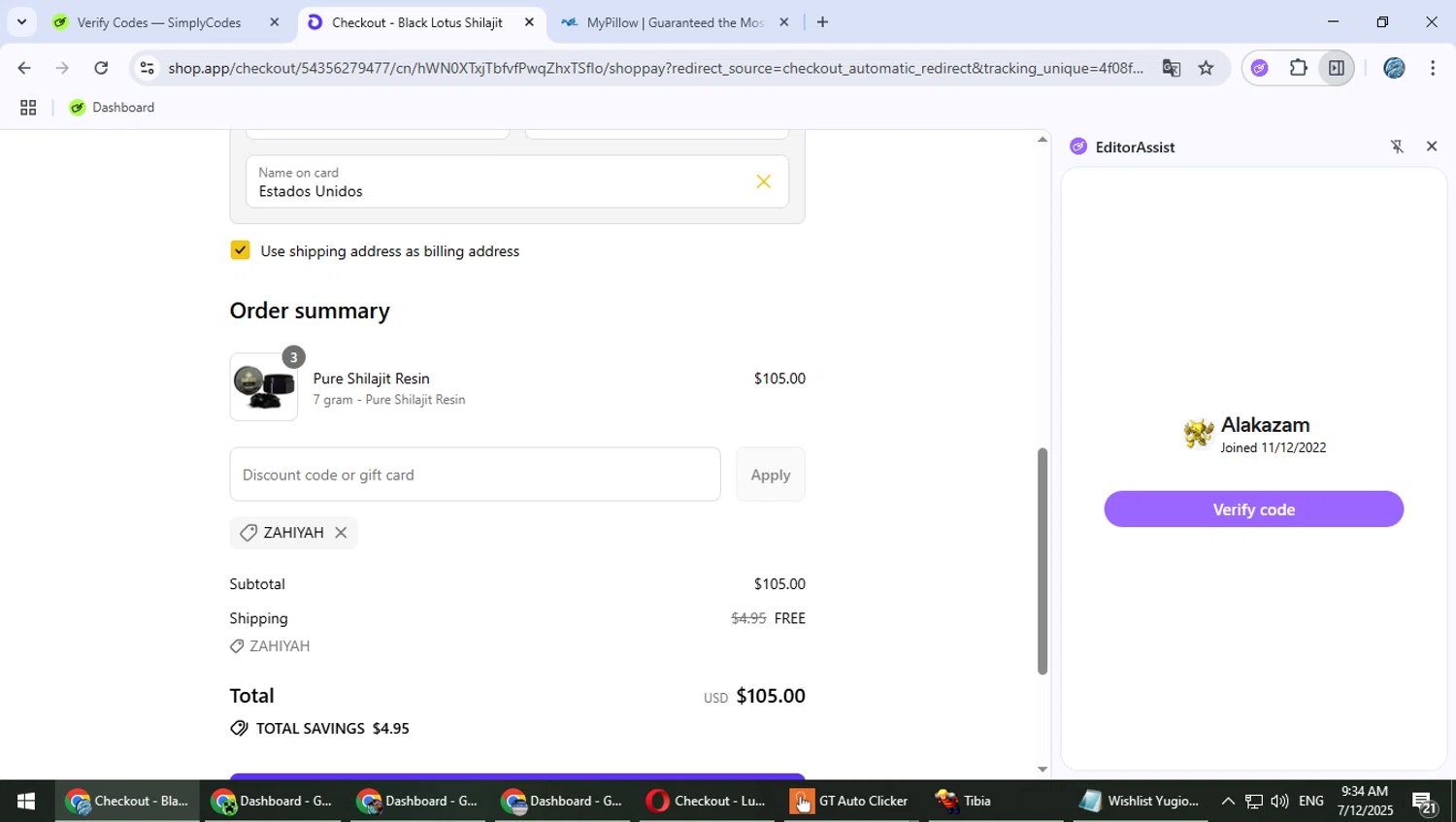Click the Verify code button
Screen dimensions: 1456x822
(x=1253, y=510)
